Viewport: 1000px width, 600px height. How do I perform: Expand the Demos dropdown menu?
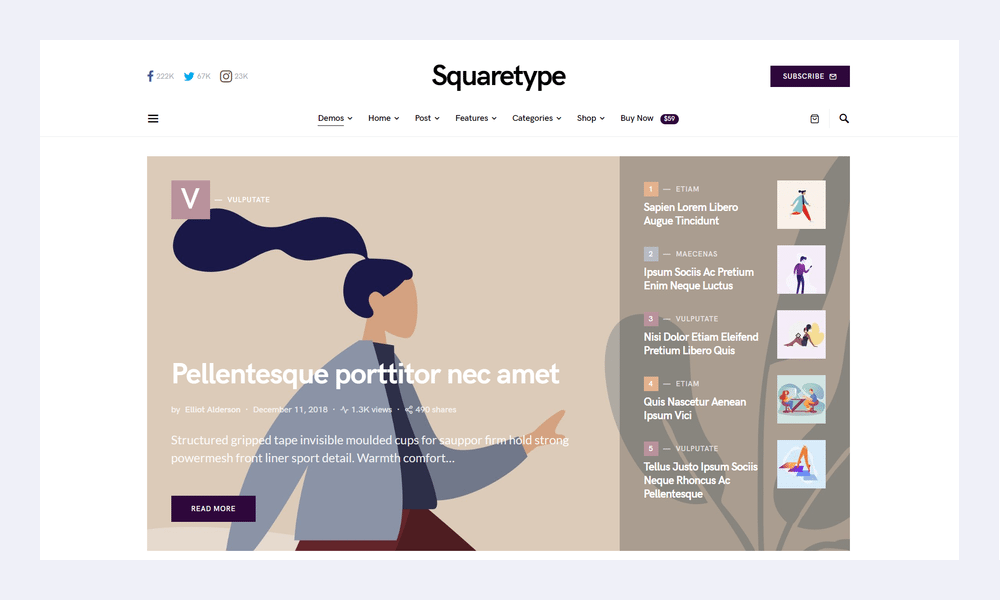click(335, 119)
